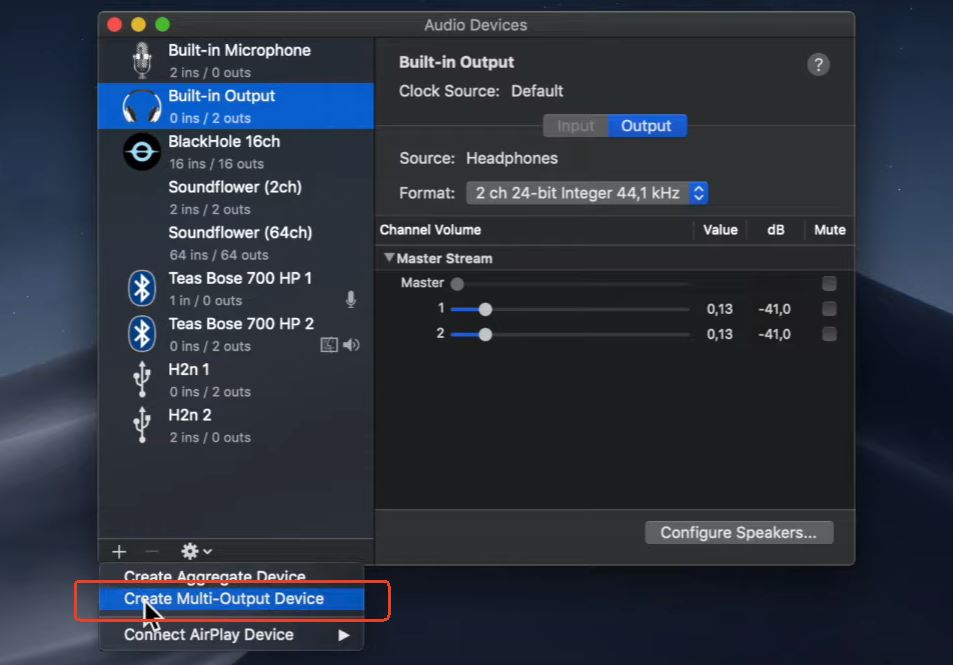This screenshot has width=953, height=665.
Task: Click the Master volume slider knob
Action: 457,283
